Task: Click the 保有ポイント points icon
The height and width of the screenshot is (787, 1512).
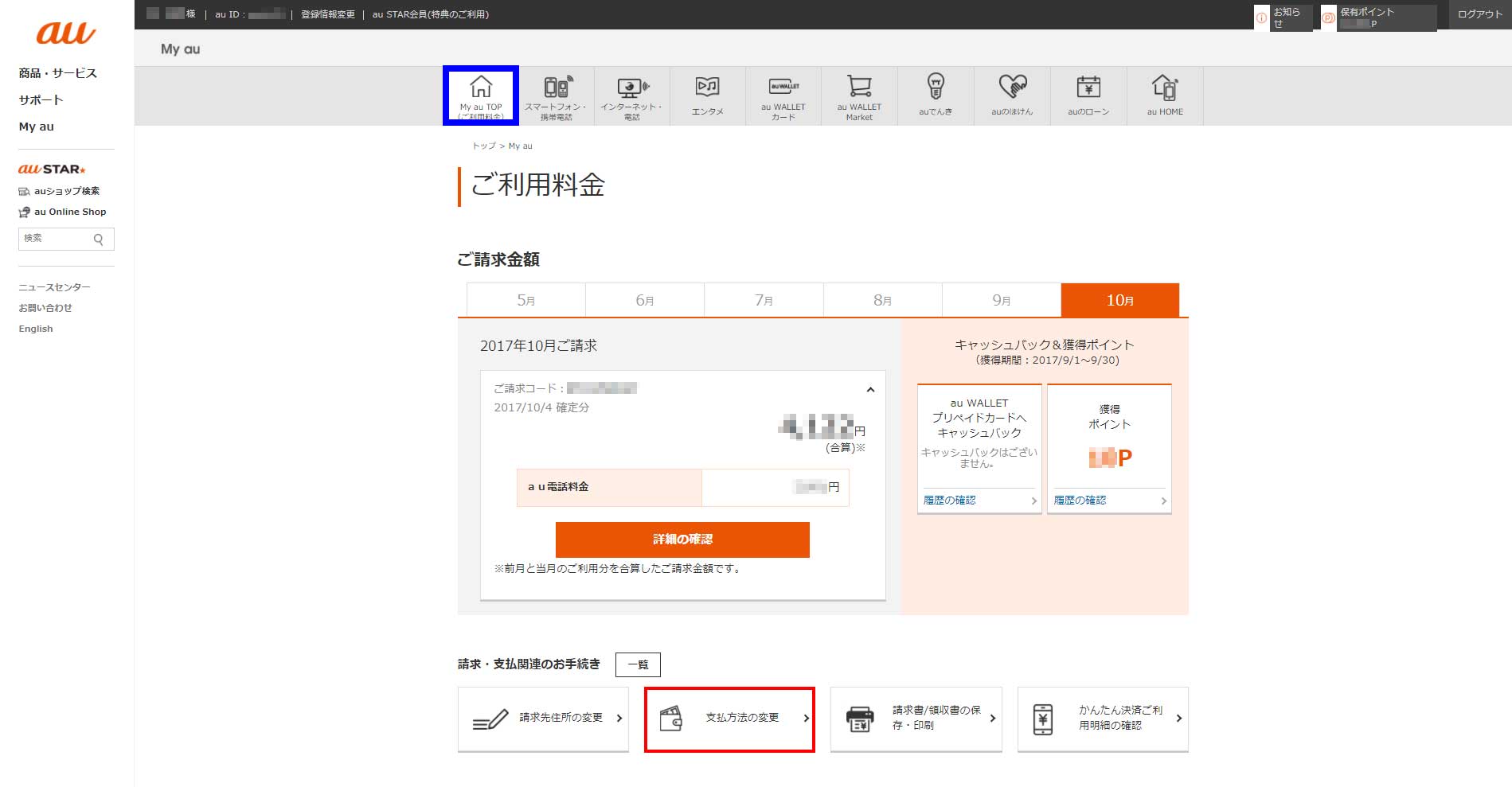Action: pos(1328,18)
